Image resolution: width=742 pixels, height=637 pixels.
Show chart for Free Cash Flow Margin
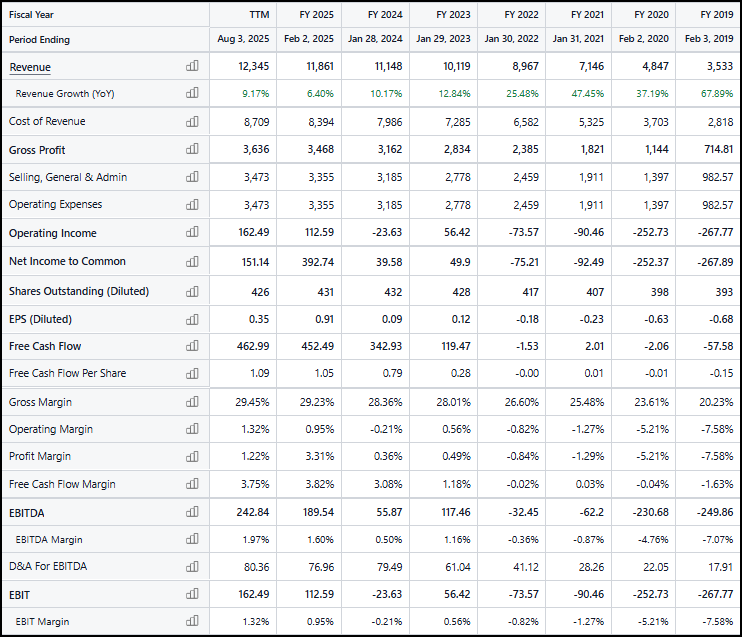192,484
